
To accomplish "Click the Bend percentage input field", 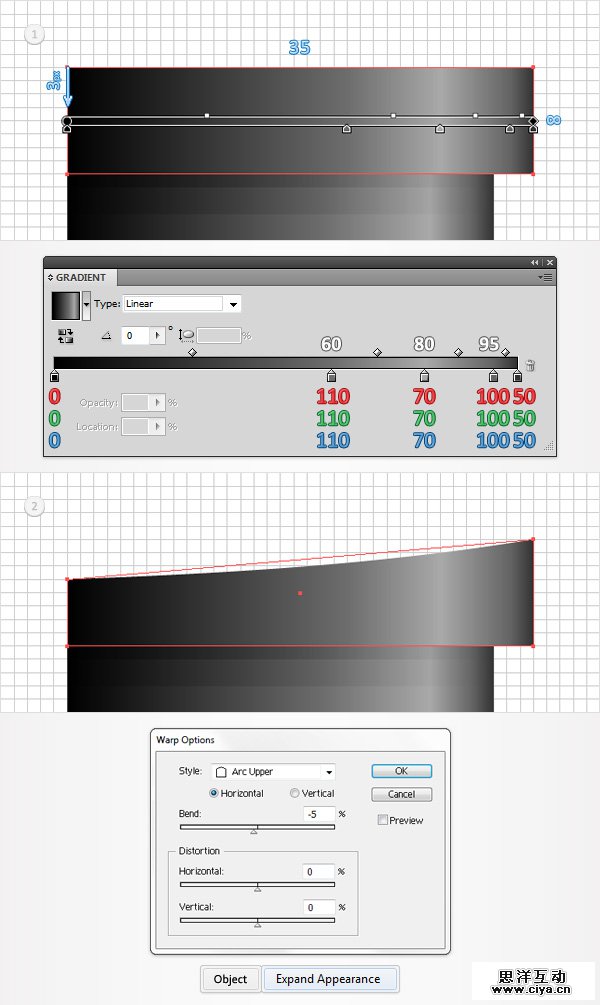I will [x=319, y=814].
